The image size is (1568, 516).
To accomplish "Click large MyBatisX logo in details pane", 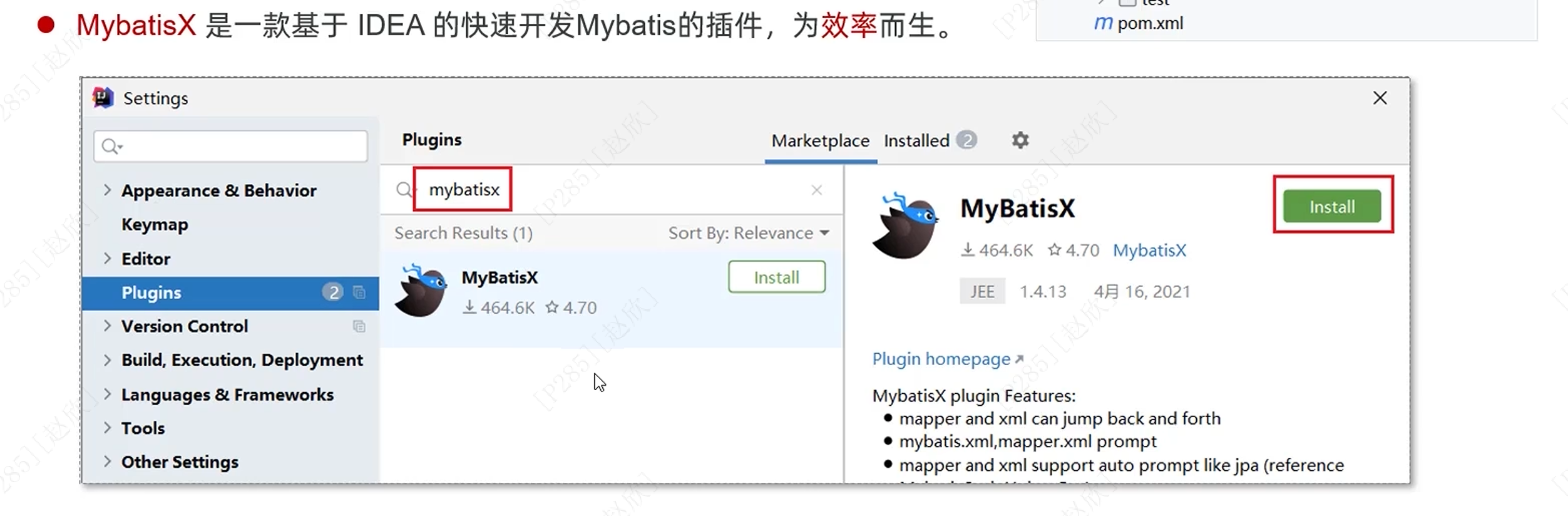I will click(x=906, y=226).
